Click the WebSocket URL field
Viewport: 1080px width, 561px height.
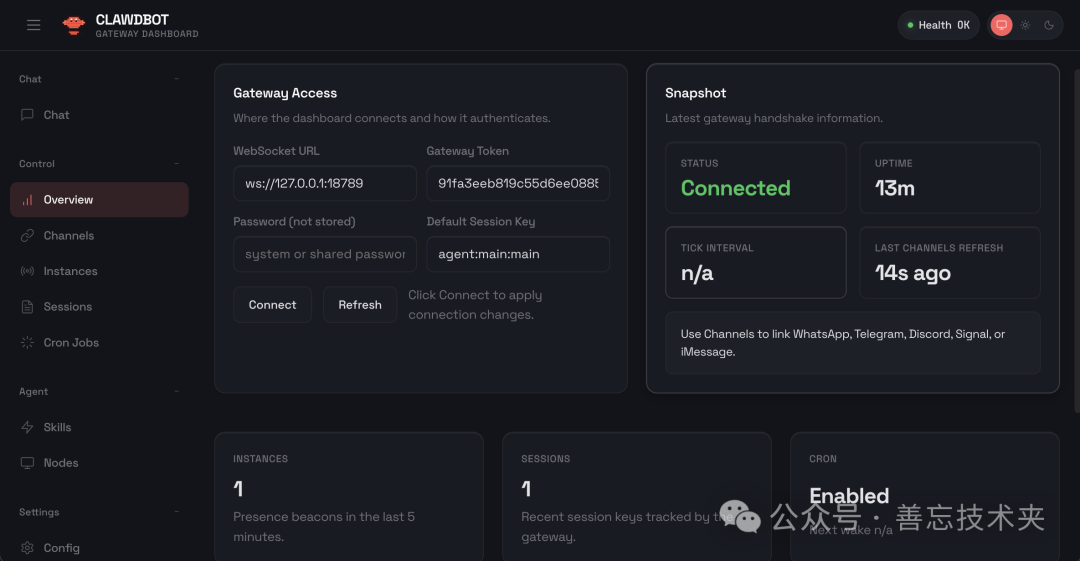pyautogui.click(x=325, y=184)
